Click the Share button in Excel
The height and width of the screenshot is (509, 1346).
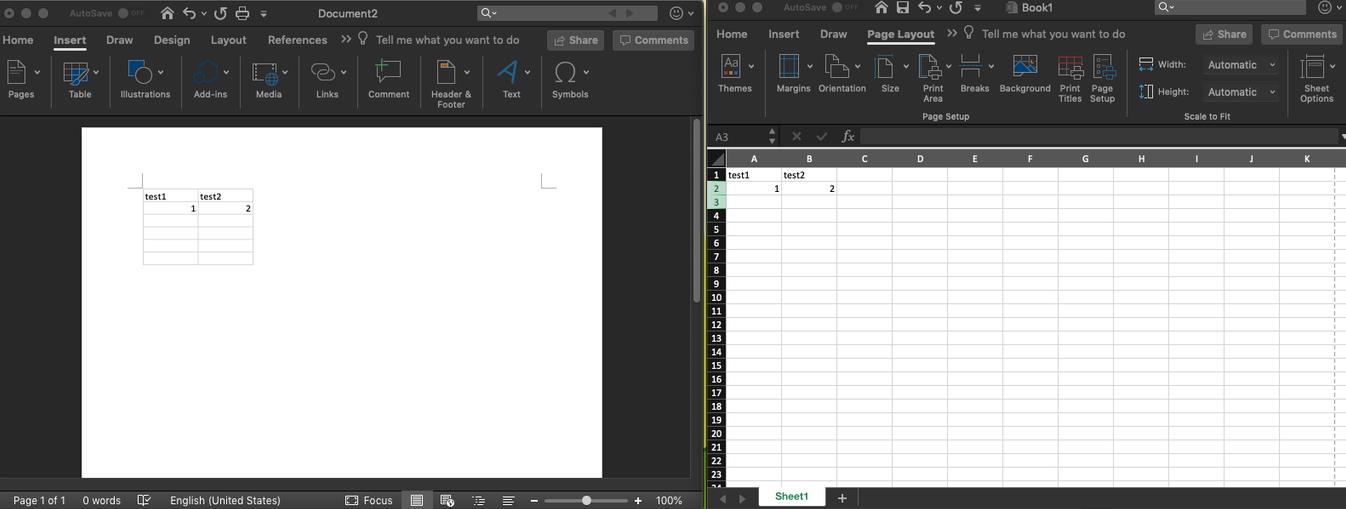pyautogui.click(x=1224, y=34)
